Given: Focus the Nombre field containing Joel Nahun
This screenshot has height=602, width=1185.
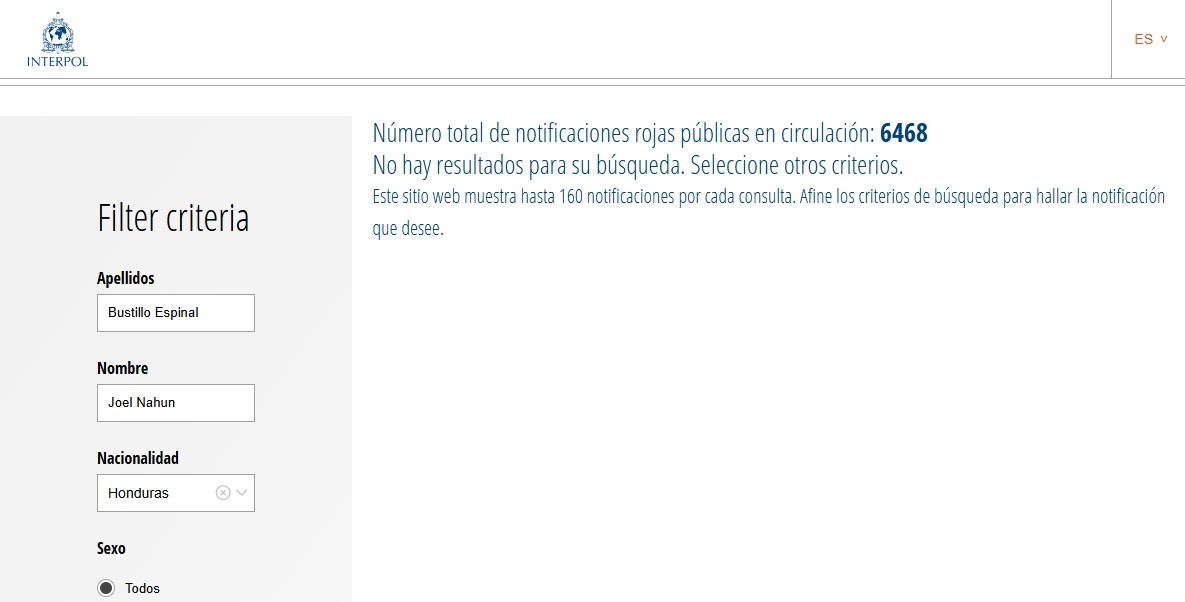Looking at the screenshot, I should pyautogui.click(x=176, y=403).
